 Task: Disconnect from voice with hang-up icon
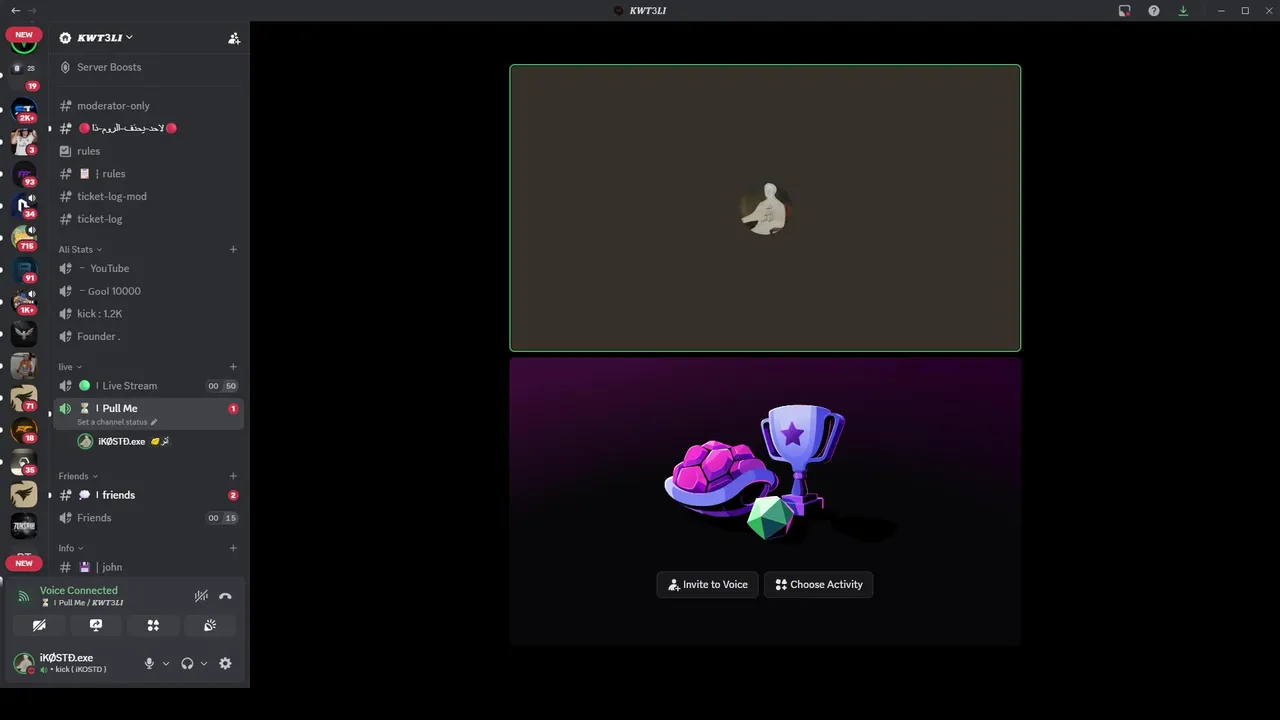click(225, 596)
